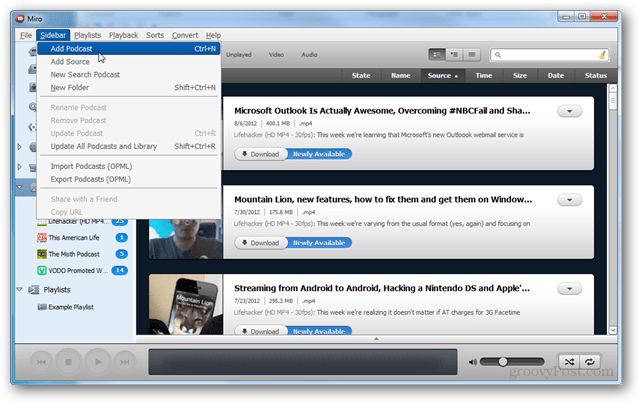Click the VODO feed icon

[x=42, y=271]
